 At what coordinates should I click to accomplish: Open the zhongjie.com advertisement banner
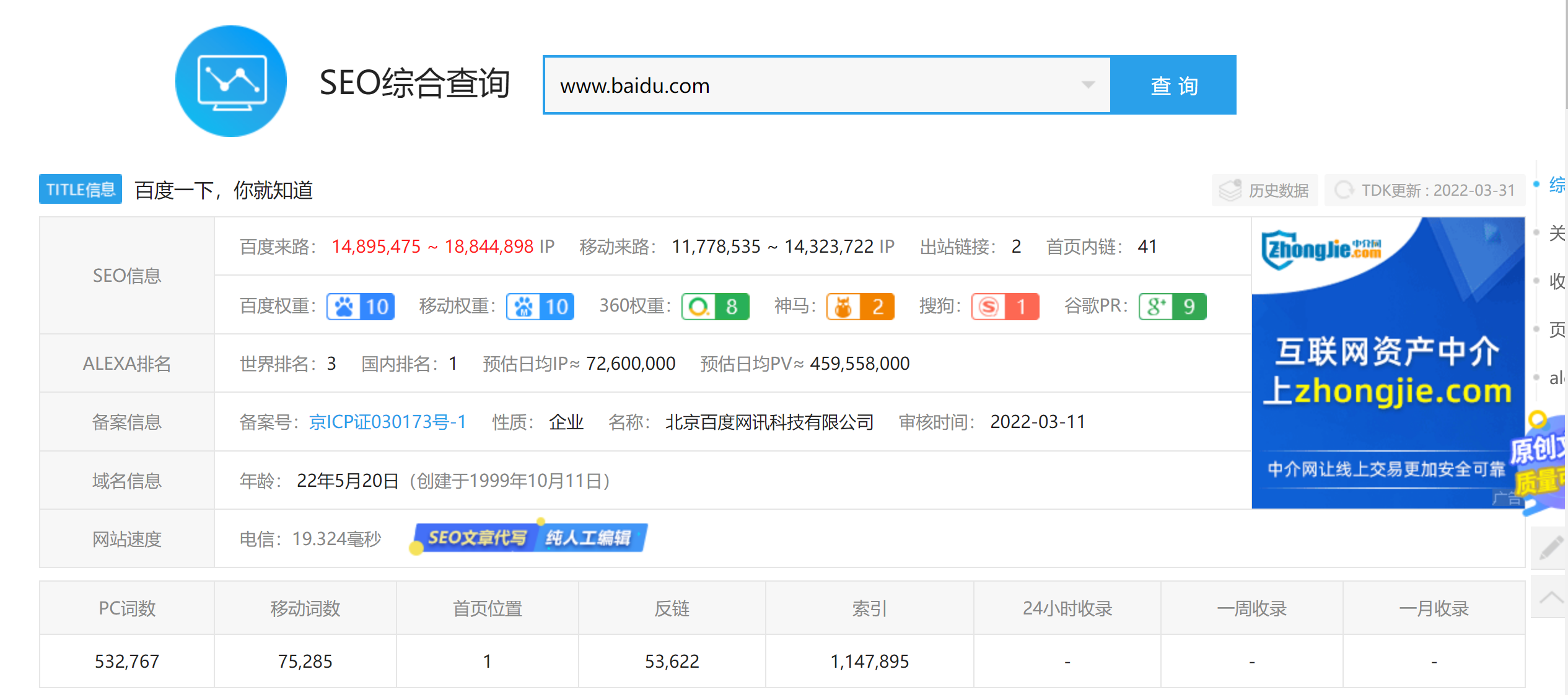(x=1388, y=363)
